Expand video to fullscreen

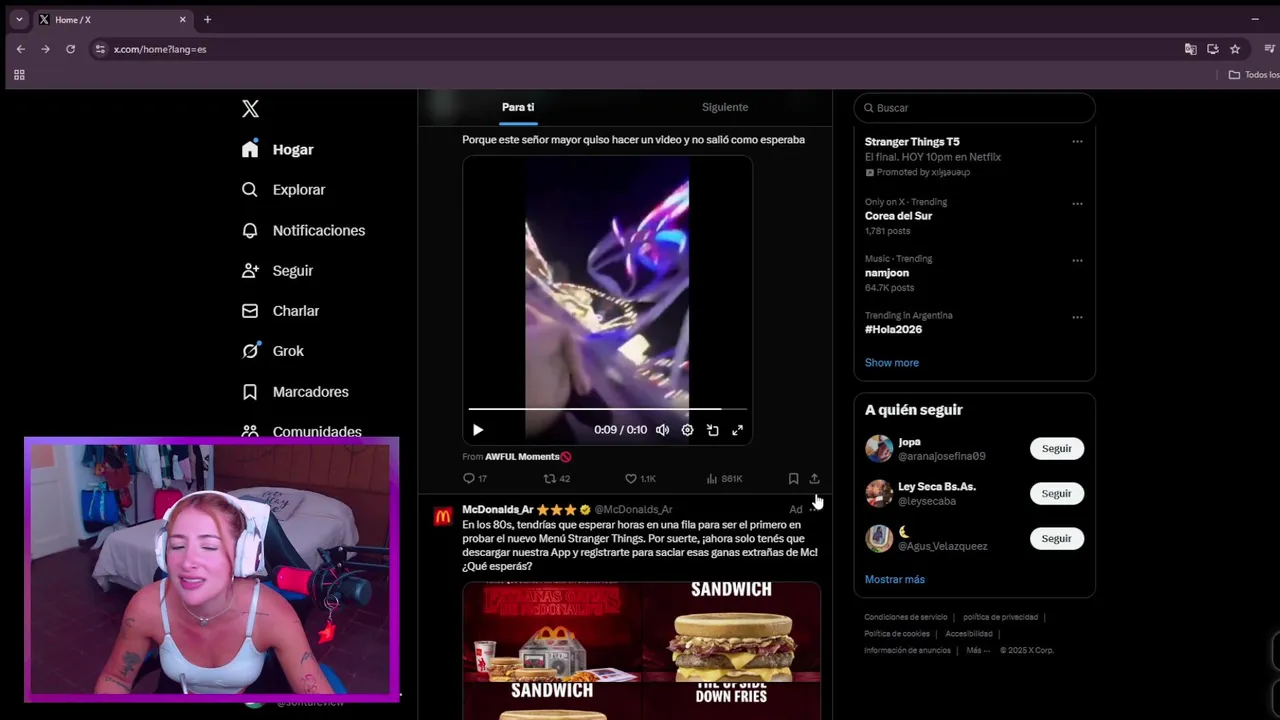(x=738, y=430)
